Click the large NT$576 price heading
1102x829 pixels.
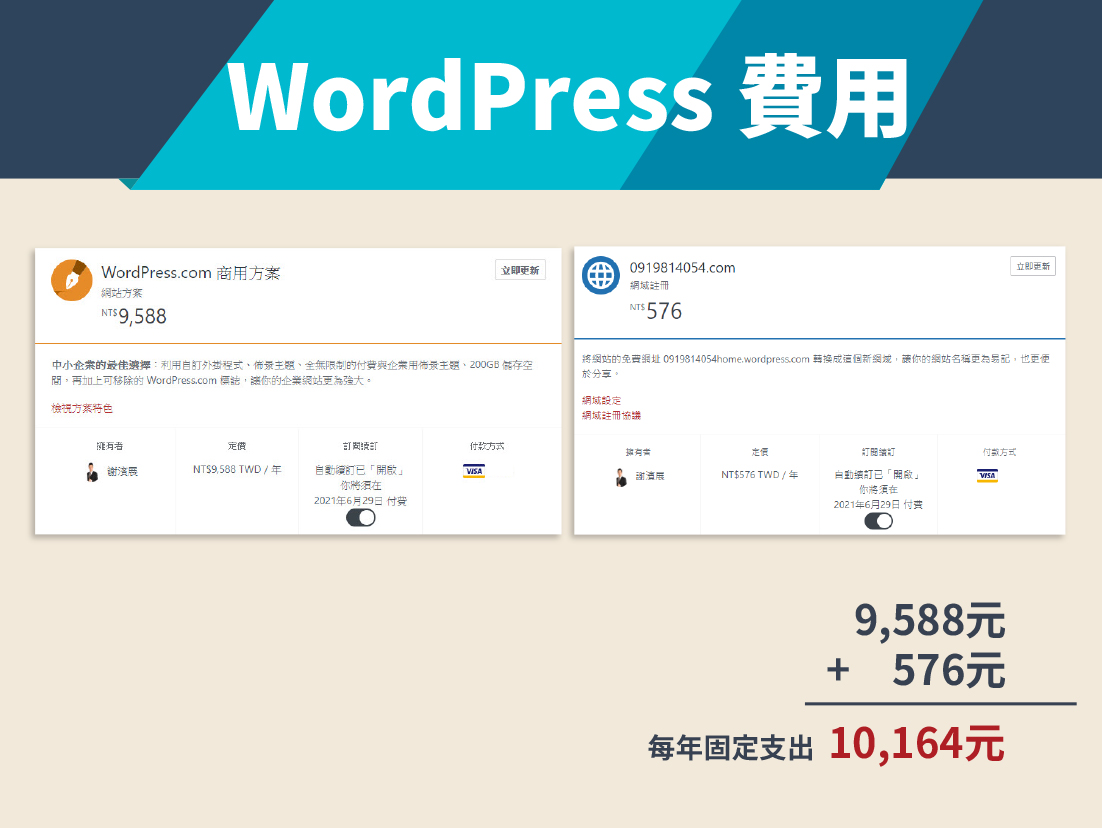click(656, 311)
